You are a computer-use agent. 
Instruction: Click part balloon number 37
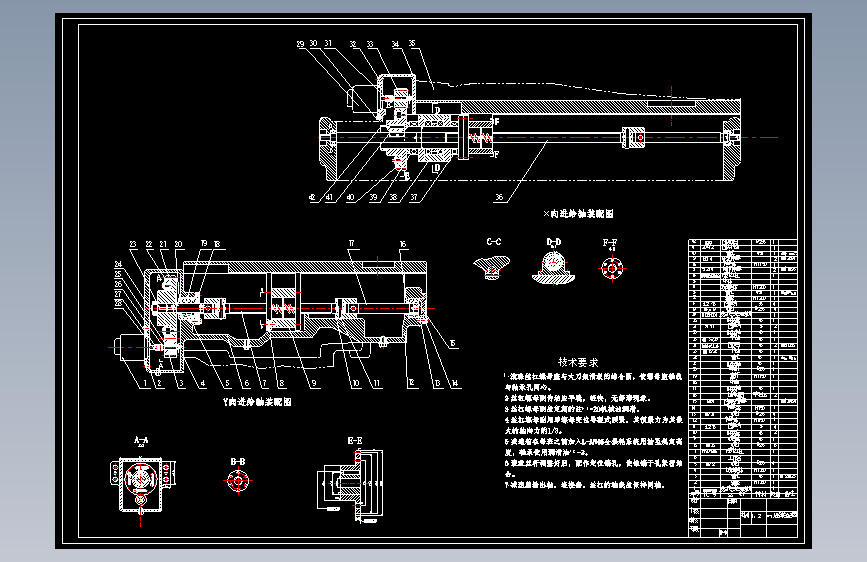[414, 197]
